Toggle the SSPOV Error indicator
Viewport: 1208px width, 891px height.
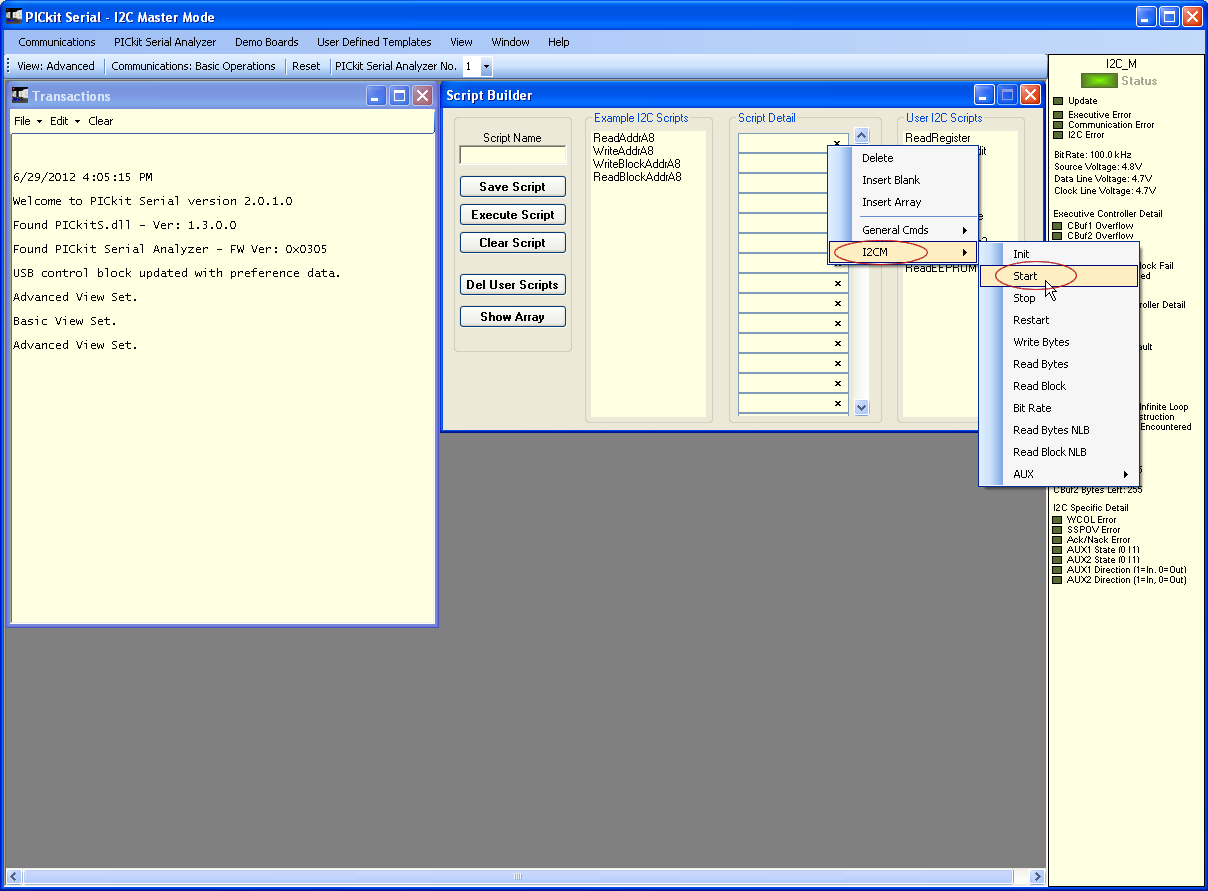(1057, 529)
